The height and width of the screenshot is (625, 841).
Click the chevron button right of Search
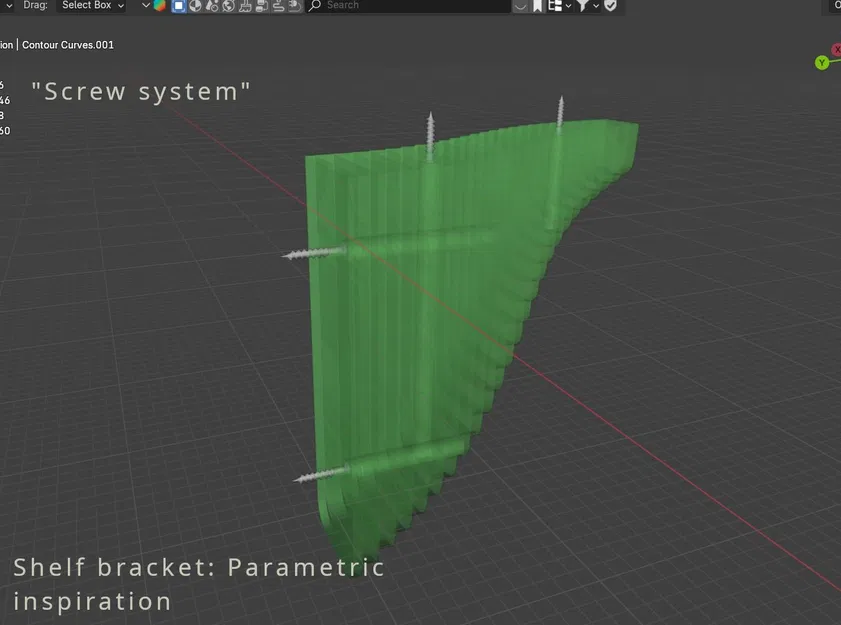point(520,6)
